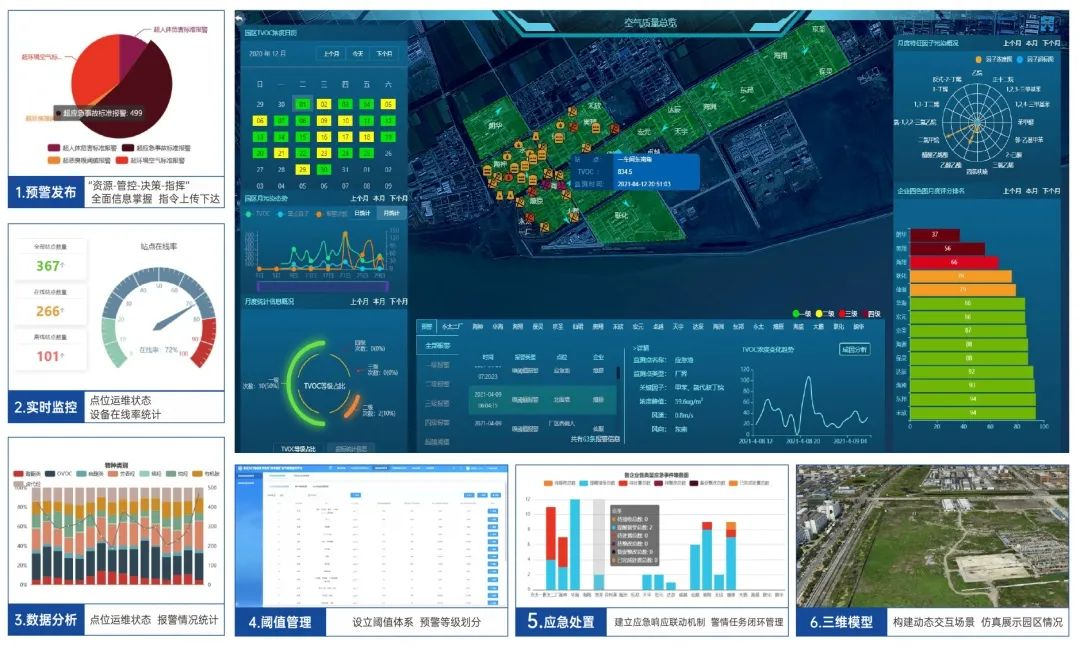Select 永太二厂 tab in enterprise tab row
1080x649 pixels.
click(452, 327)
